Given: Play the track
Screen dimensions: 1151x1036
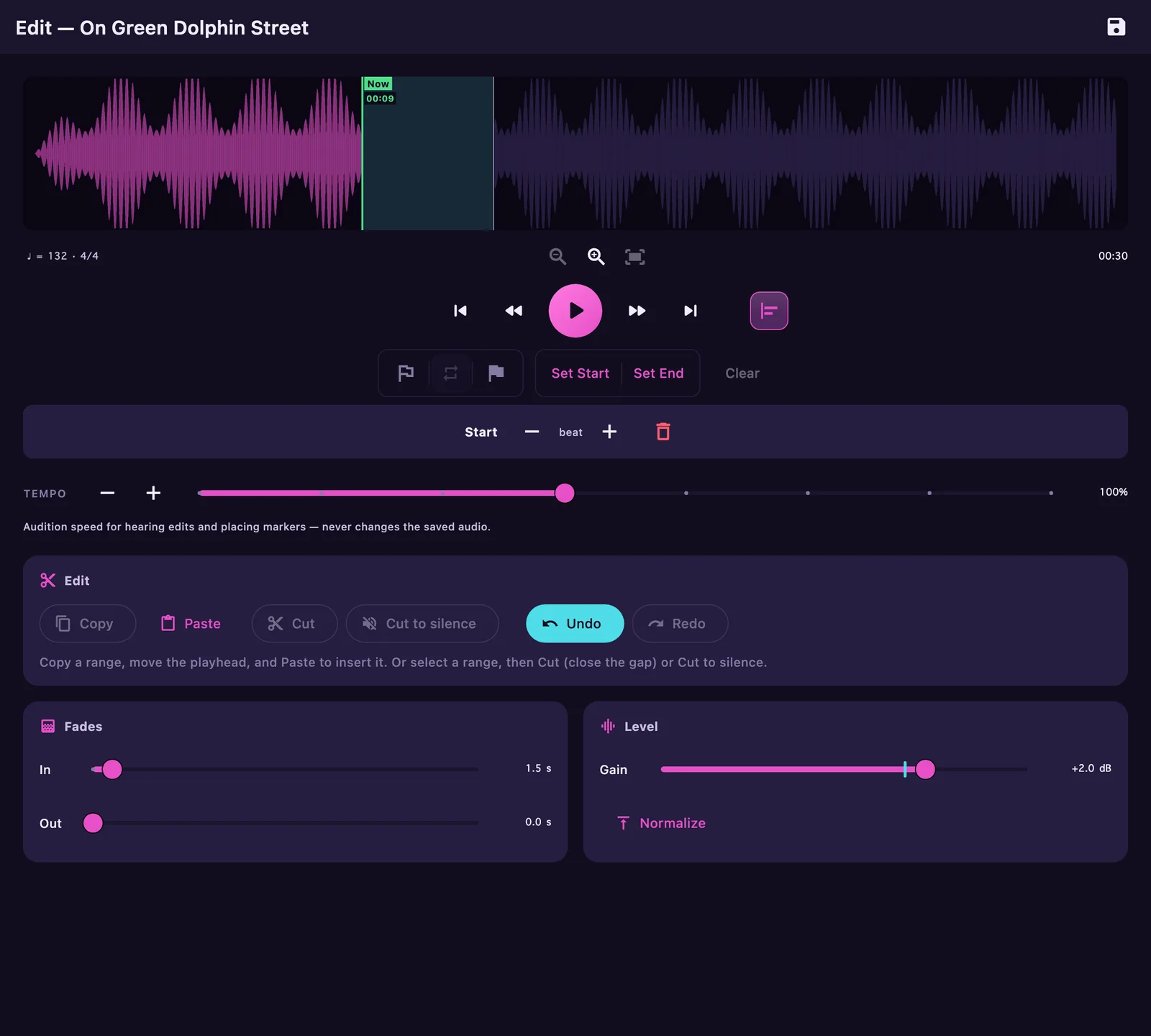Looking at the screenshot, I should coord(575,311).
